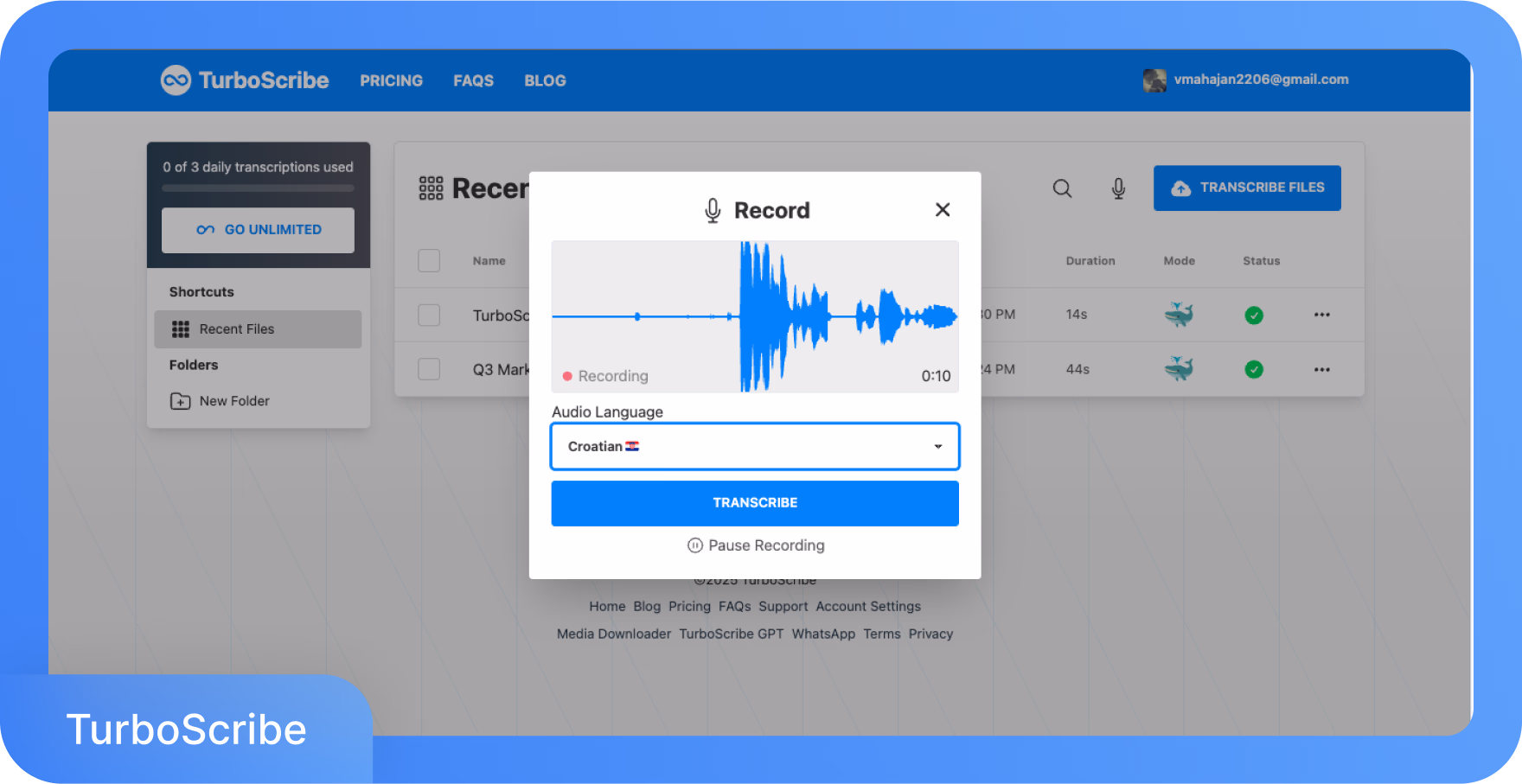Open the Audio Language Croatian dropdown
Viewport: 1522px width, 784px height.
pos(755,446)
